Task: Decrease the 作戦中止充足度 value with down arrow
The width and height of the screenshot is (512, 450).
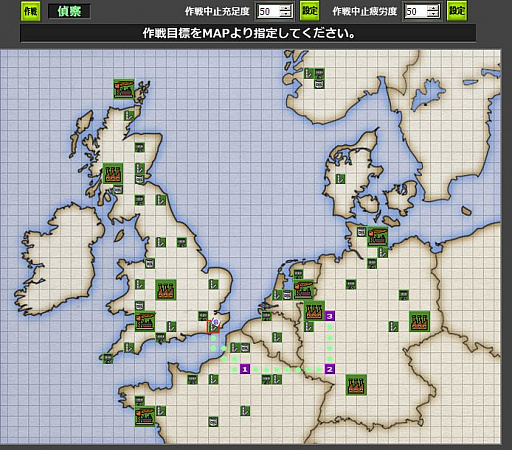Action: 285,14
